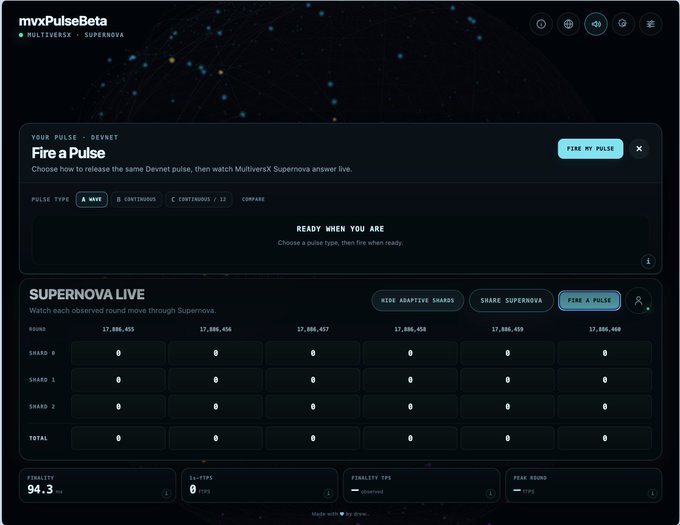Click the info icon on FINALITY TPS card
Image resolution: width=680 pixels, height=525 pixels.
point(490,493)
